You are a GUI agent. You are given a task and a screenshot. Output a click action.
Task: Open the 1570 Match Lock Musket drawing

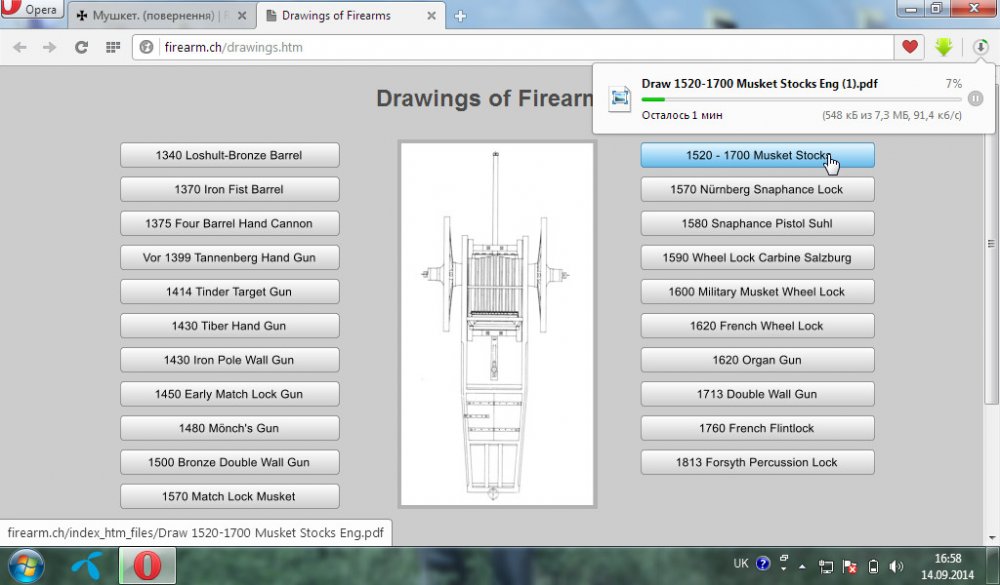click(x=230, y=496)
